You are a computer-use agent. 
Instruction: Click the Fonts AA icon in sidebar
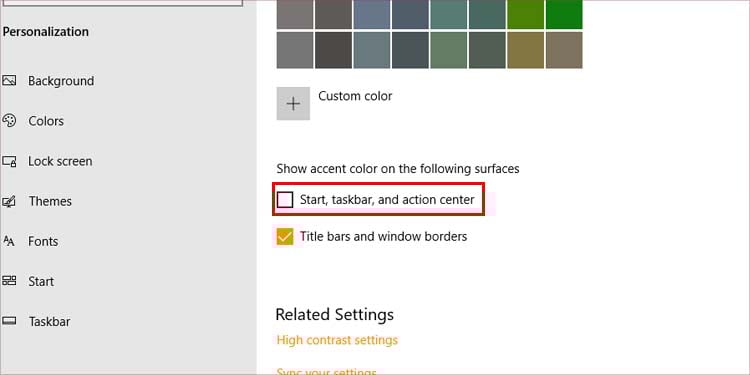(9, 241)
